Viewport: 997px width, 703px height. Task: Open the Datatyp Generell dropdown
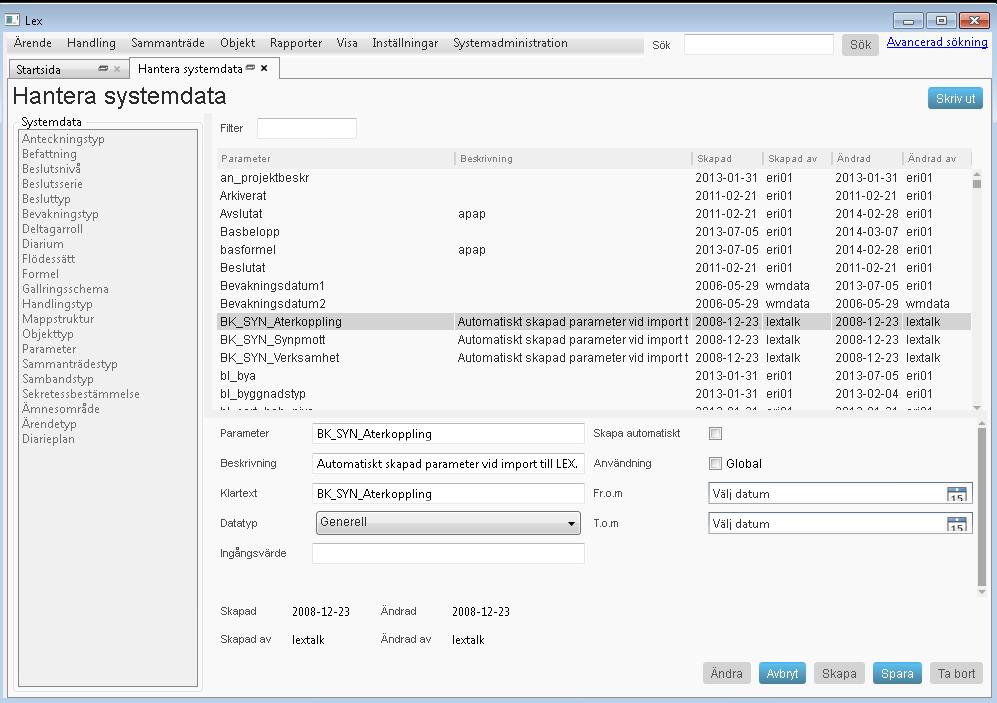(x=448, y=523)
